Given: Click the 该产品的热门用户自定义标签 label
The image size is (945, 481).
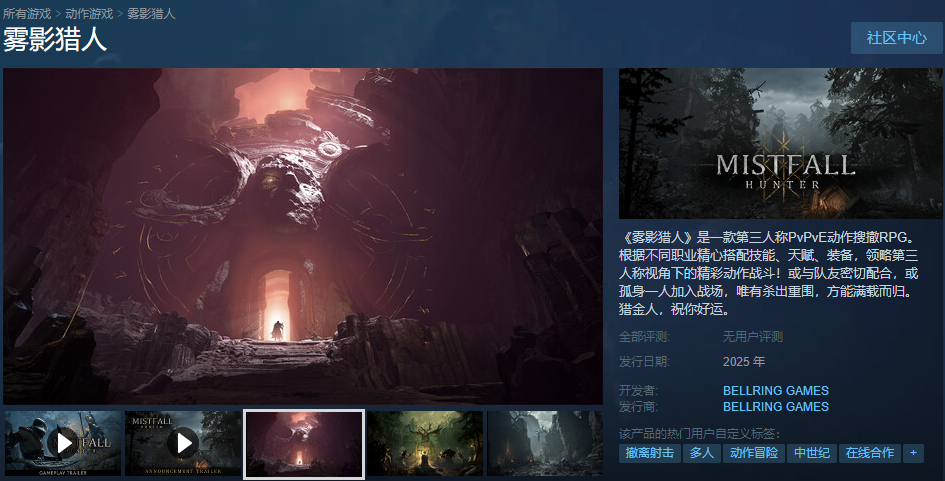Looking at the screenshot, I should (700, 433).
